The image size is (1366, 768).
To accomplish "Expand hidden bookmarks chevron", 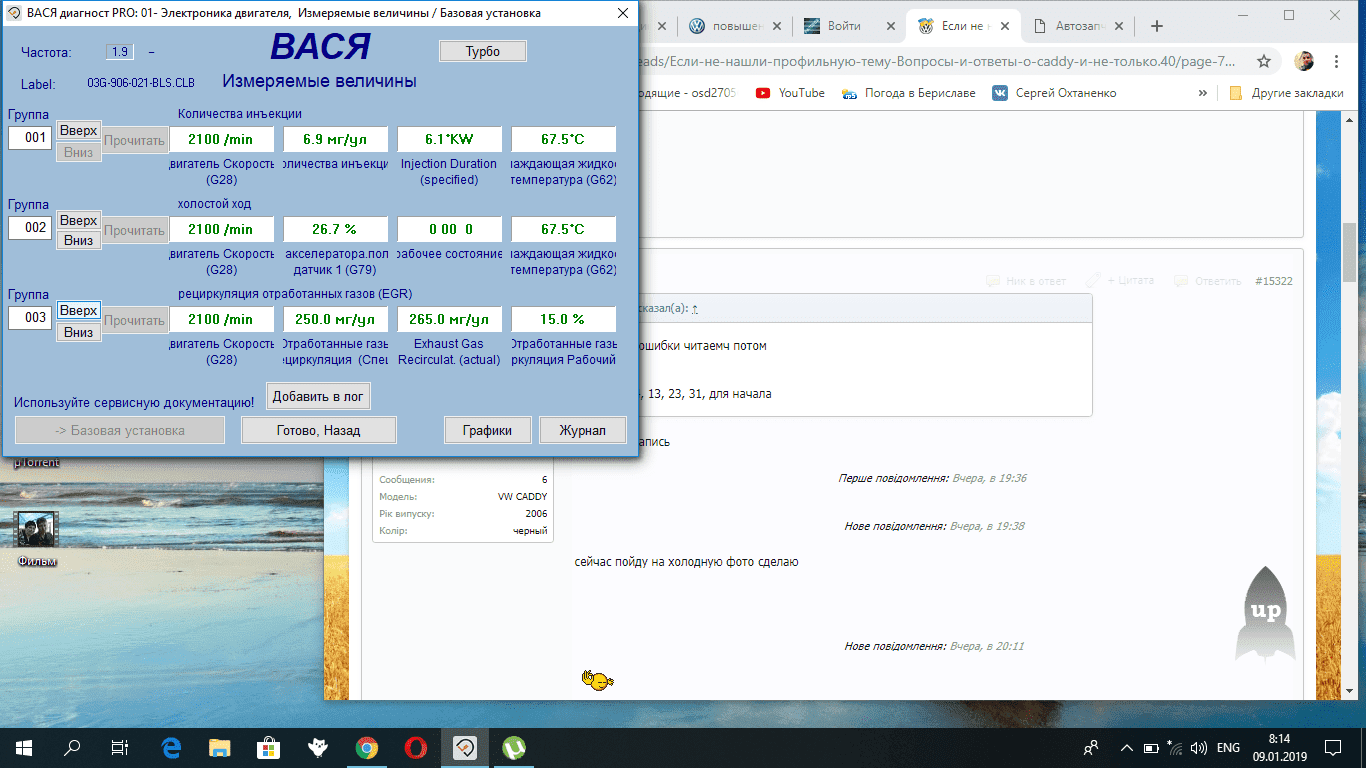I will (1203, 93).
